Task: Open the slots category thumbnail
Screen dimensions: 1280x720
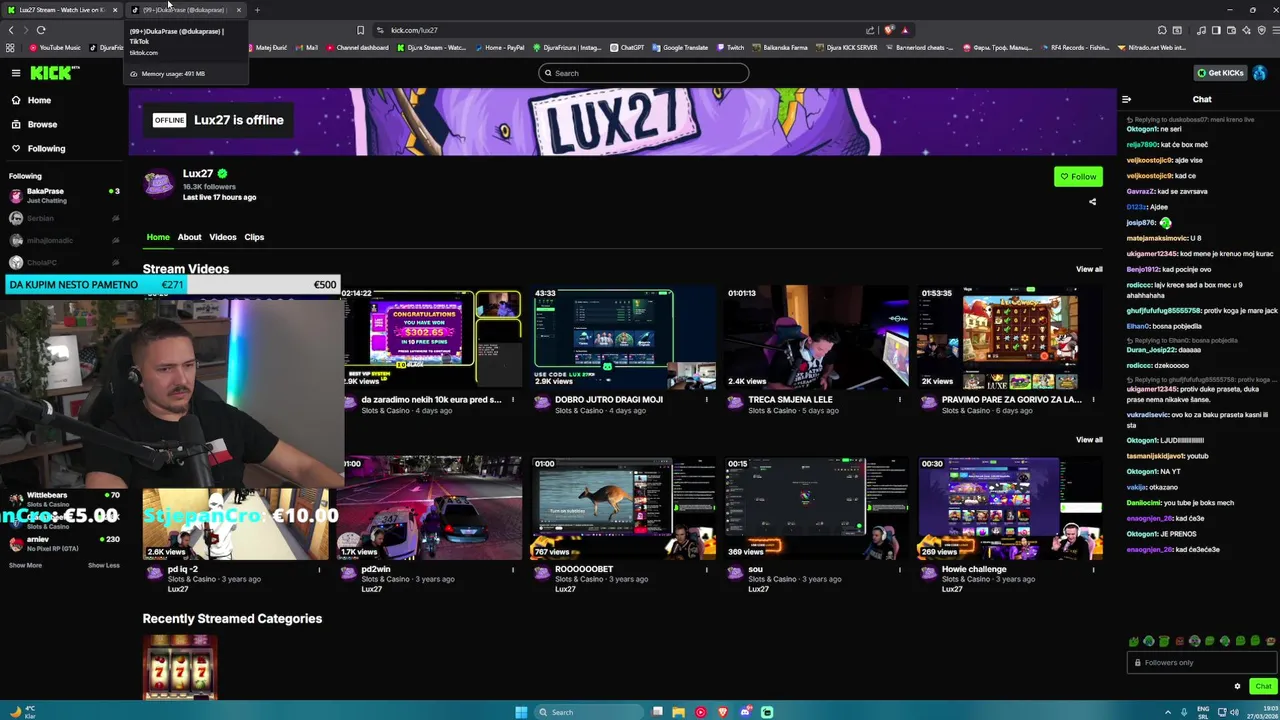Action: [x=179, y=666]
